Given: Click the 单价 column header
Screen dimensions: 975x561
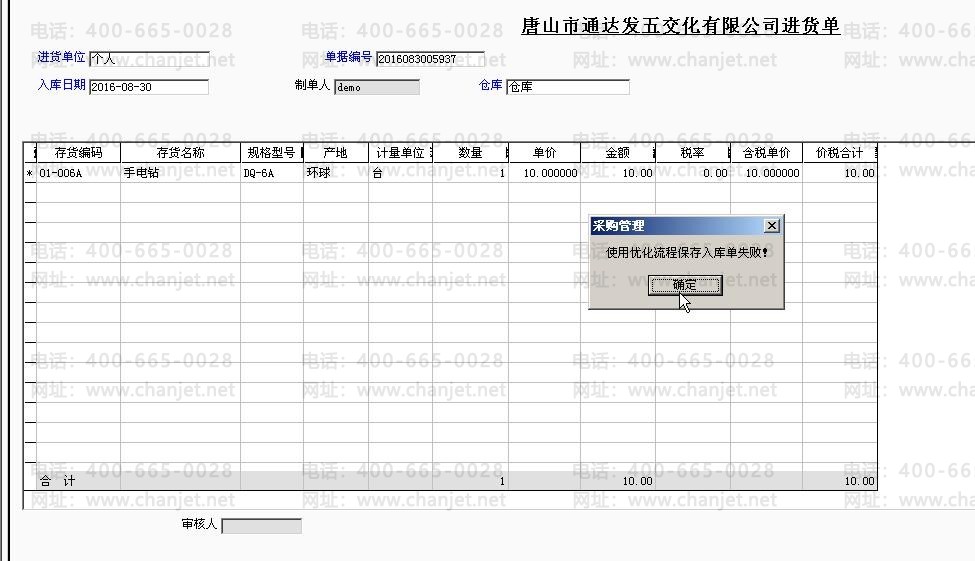Looking at the screenshot, I should pyautogui.click(x=545, y=153).
